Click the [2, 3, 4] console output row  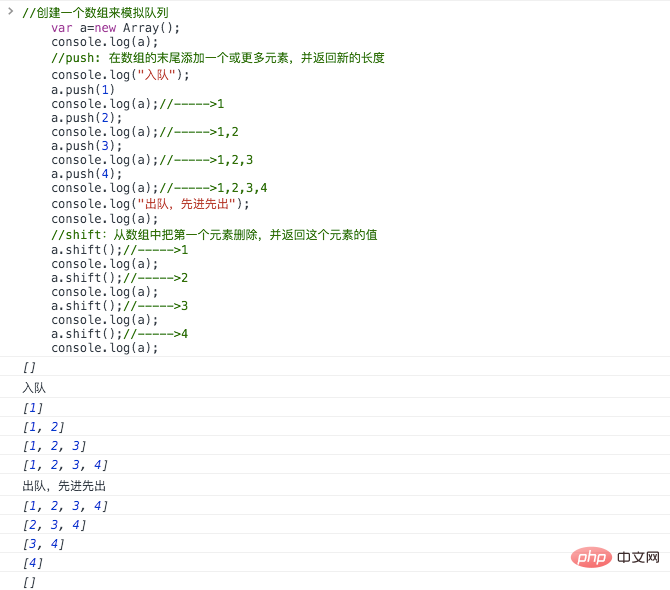click(x=335, y=524)
